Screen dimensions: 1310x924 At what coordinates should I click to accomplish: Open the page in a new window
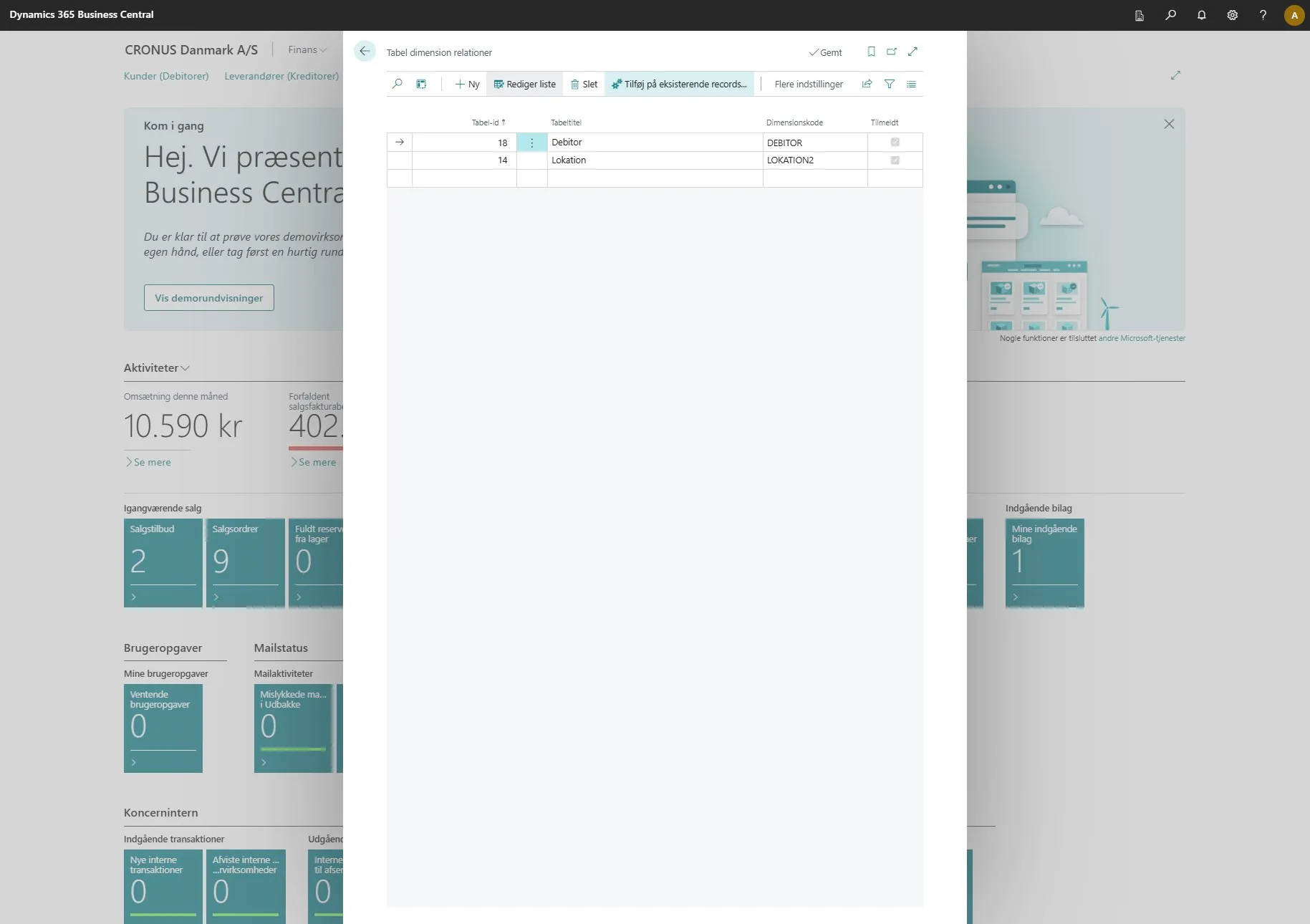892,52
